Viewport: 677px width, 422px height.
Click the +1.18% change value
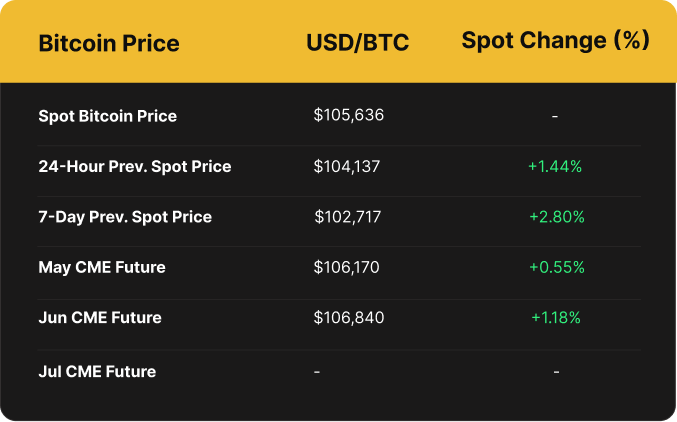click(556, 318)
